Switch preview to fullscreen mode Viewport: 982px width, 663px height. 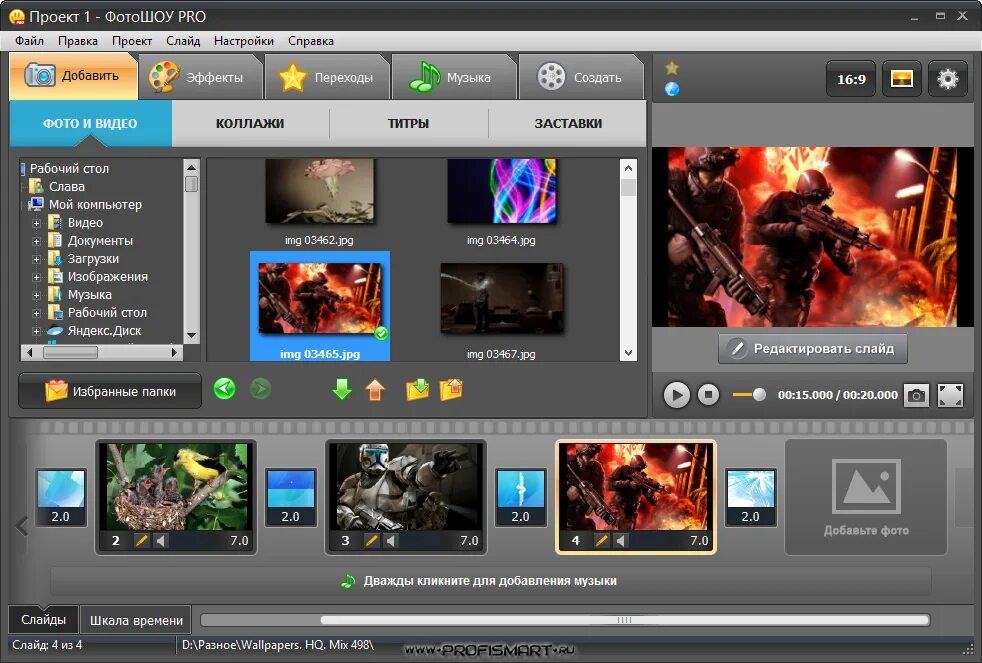coord(950,395)
